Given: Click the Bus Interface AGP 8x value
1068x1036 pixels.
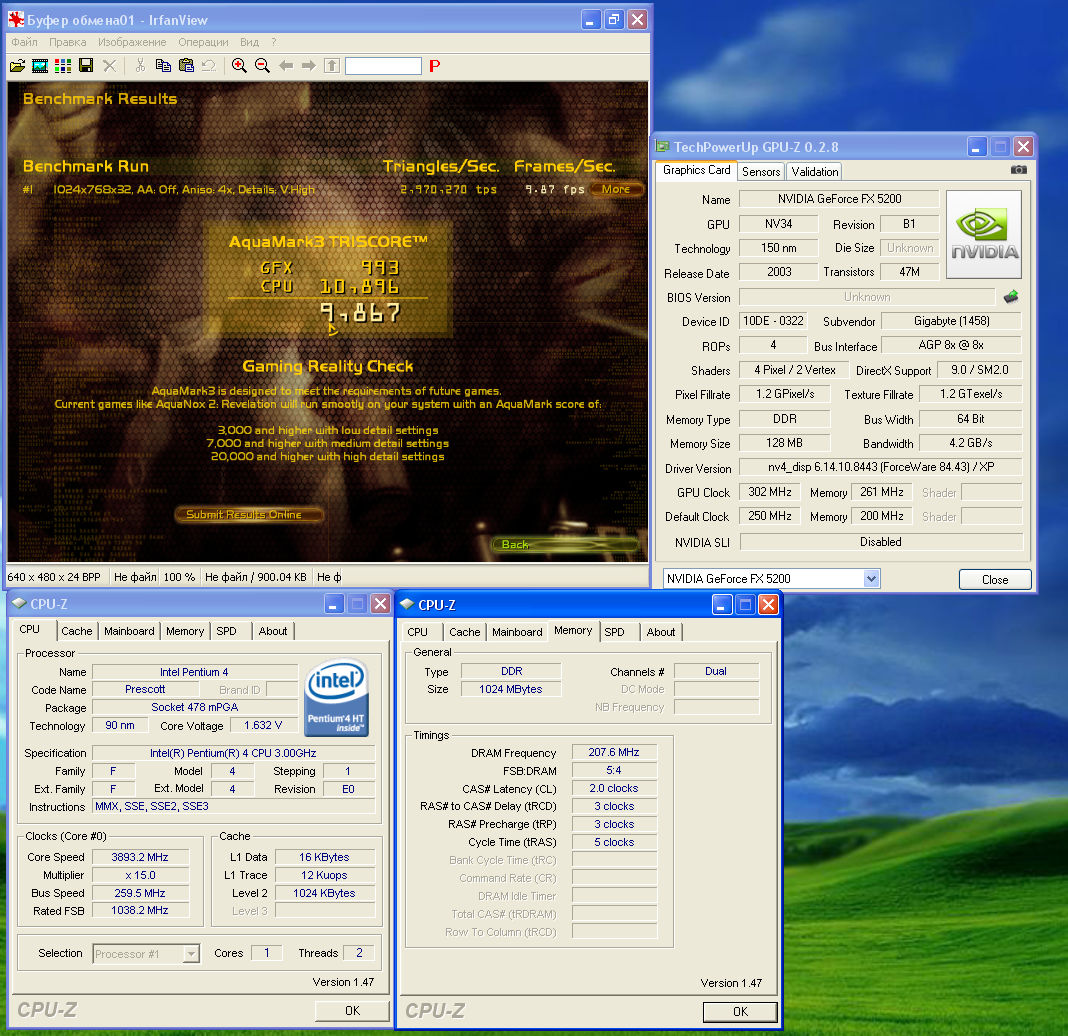Looking at the screenshot, I should point(952,345).
